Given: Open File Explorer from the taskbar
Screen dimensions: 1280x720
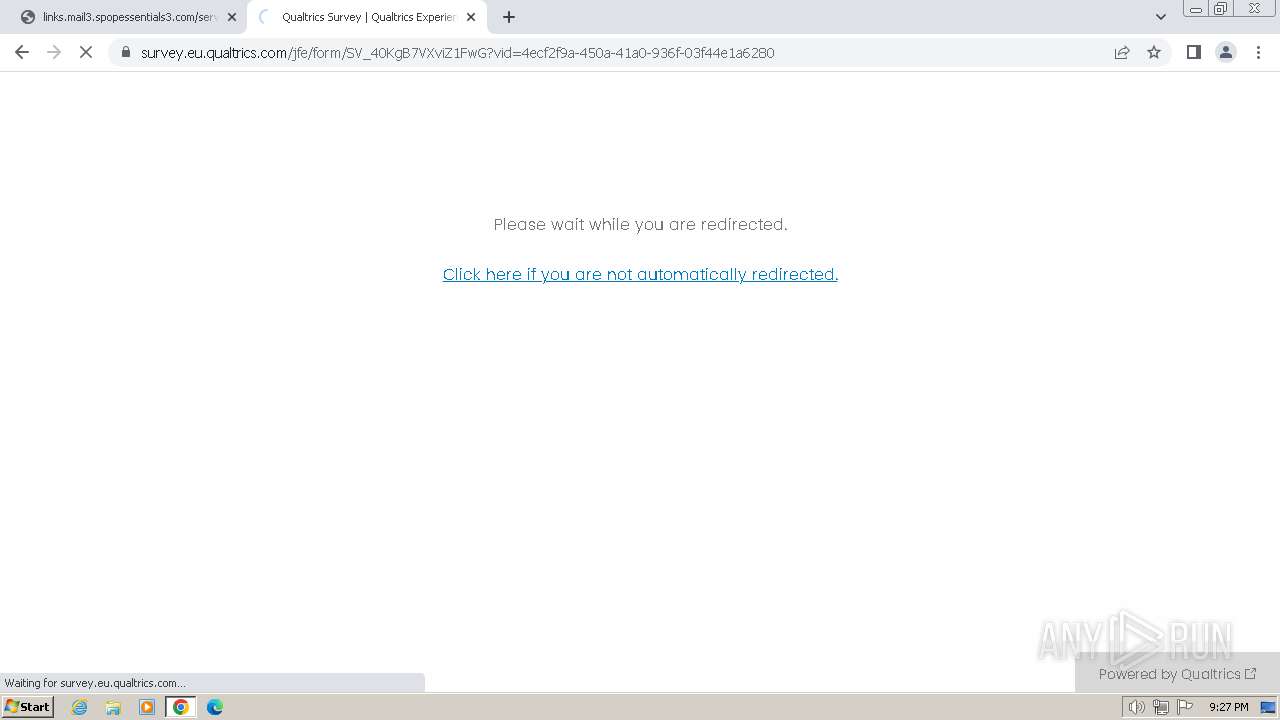Looking at the screenshot, I should pos(113,707).
